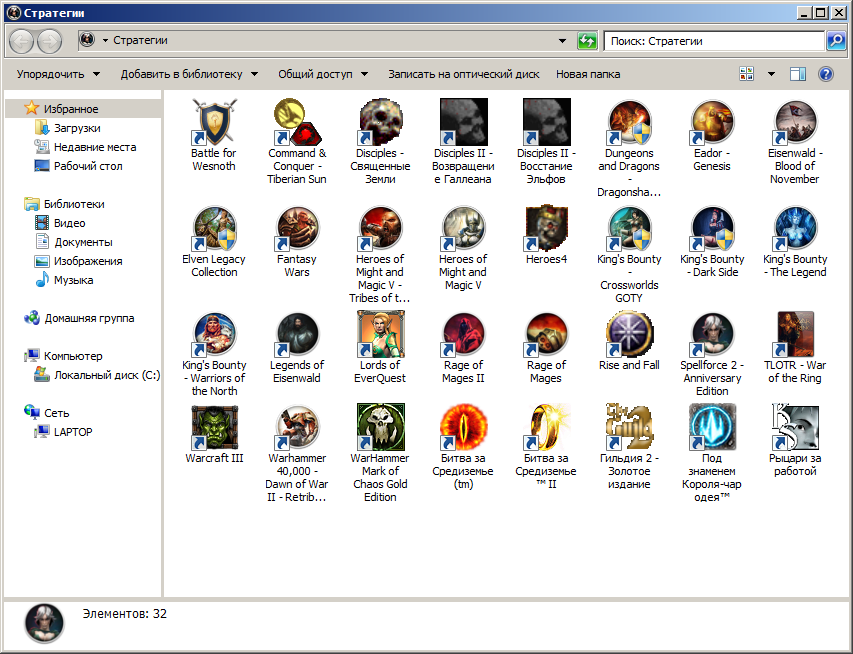Select the Lords of EverQuest shortcut

(380, 348)
